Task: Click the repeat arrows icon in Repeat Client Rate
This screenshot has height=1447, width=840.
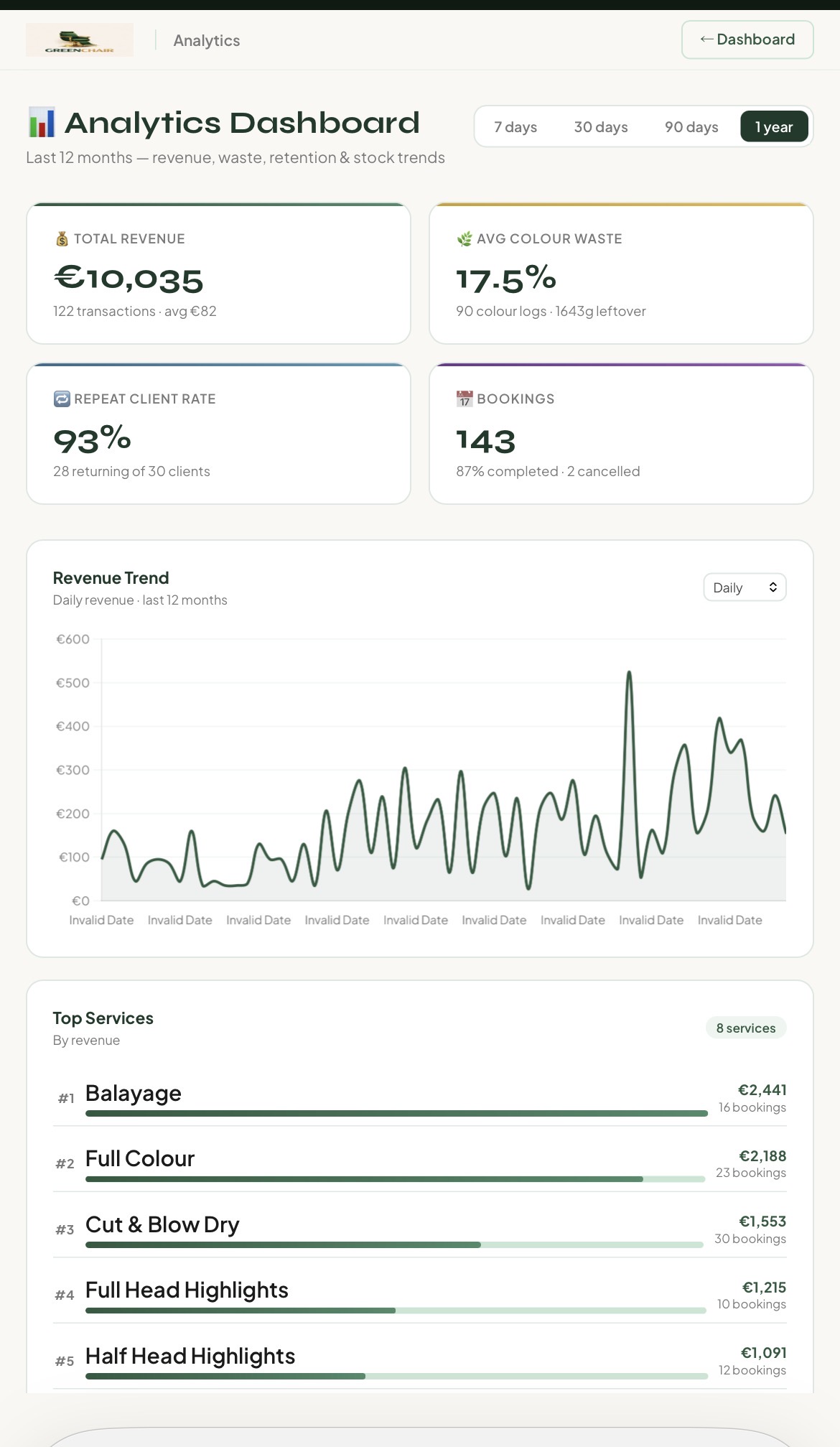Action: pos(62,399)
